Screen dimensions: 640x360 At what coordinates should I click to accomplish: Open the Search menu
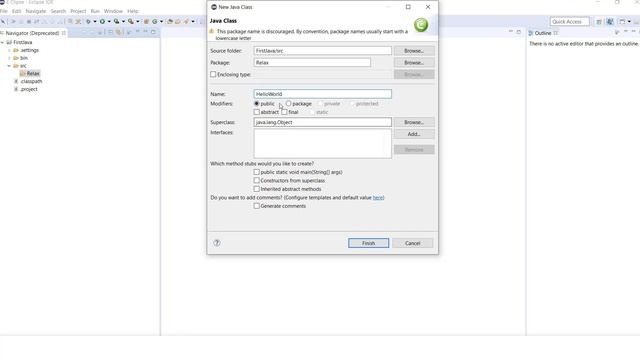coord(58,11)
